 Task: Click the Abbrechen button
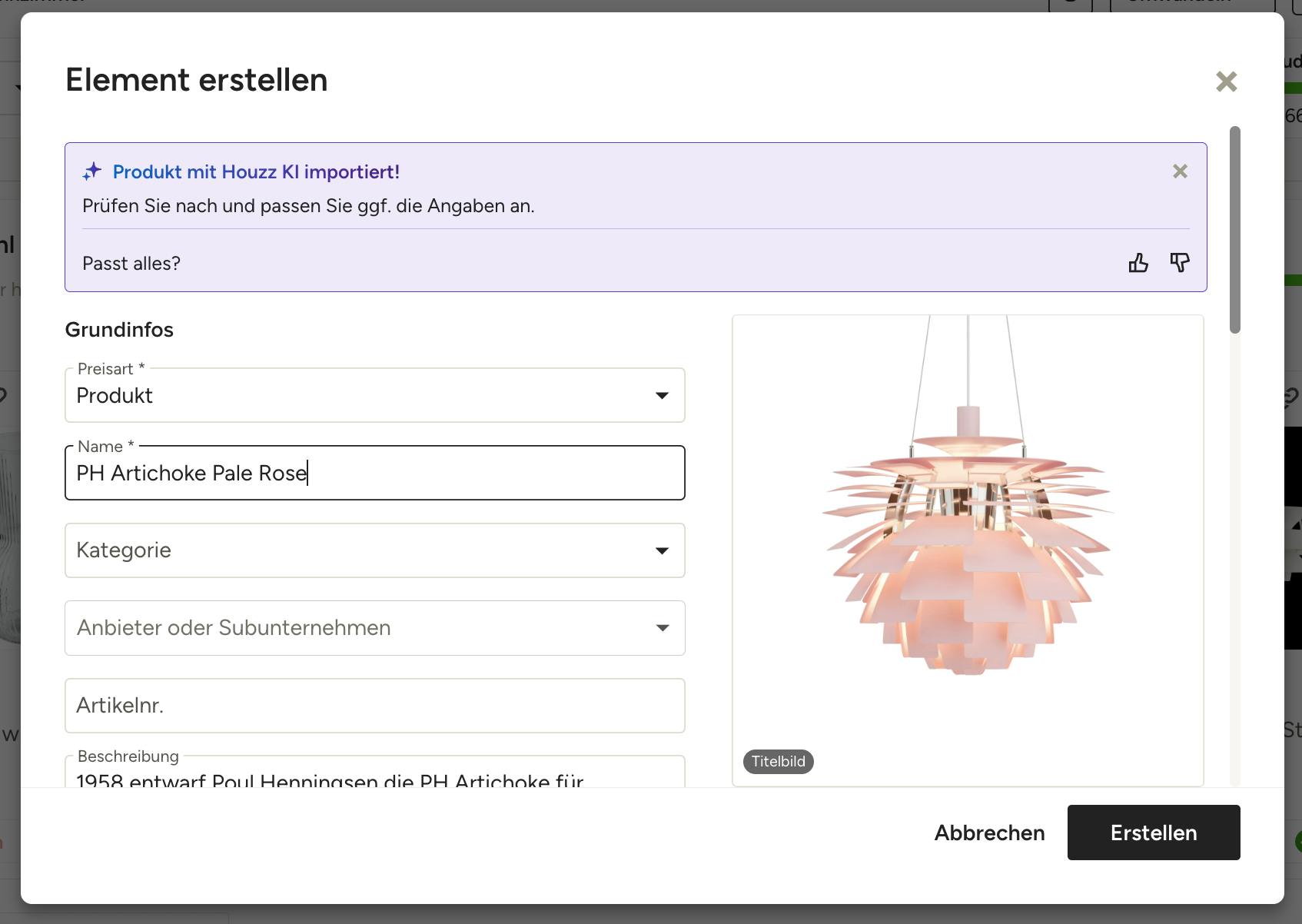point(989,833)
